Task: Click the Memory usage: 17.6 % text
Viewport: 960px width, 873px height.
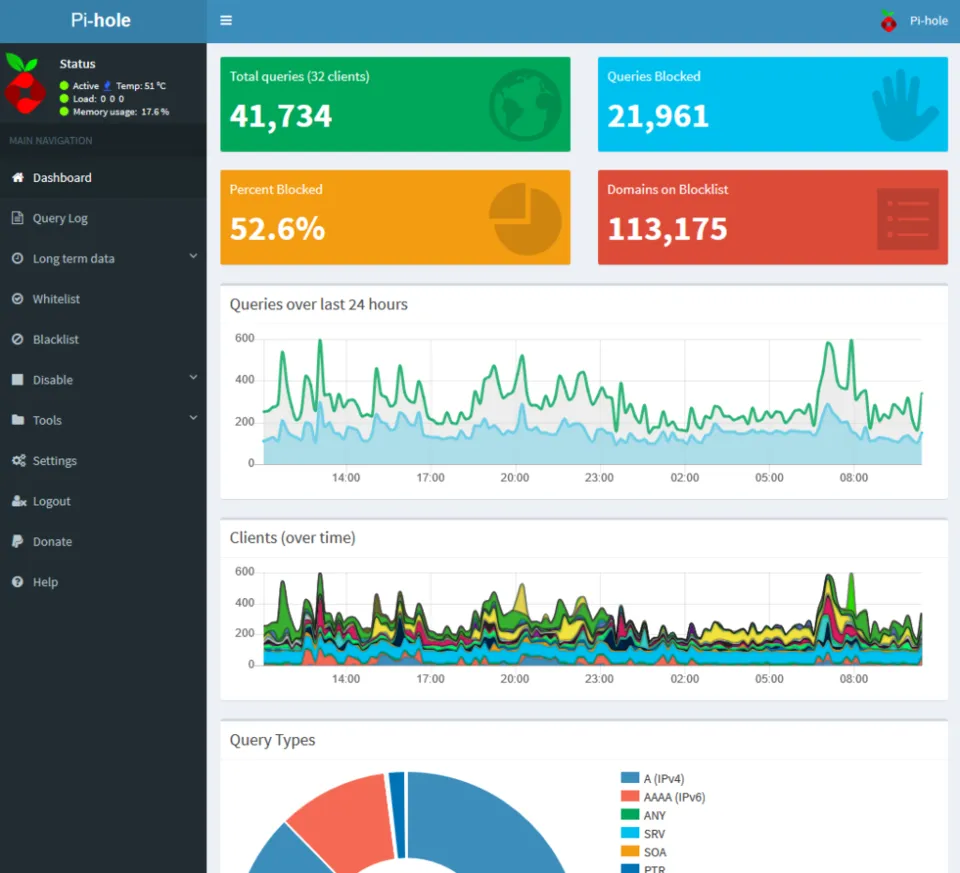Action: tap(121, 111)
